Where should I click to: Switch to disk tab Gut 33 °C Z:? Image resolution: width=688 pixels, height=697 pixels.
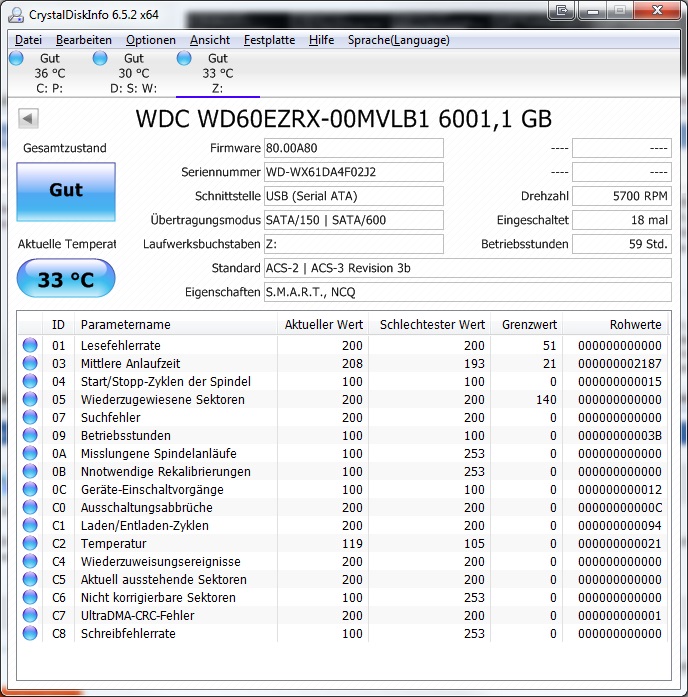pyautogui.click(x=218, y=73)
